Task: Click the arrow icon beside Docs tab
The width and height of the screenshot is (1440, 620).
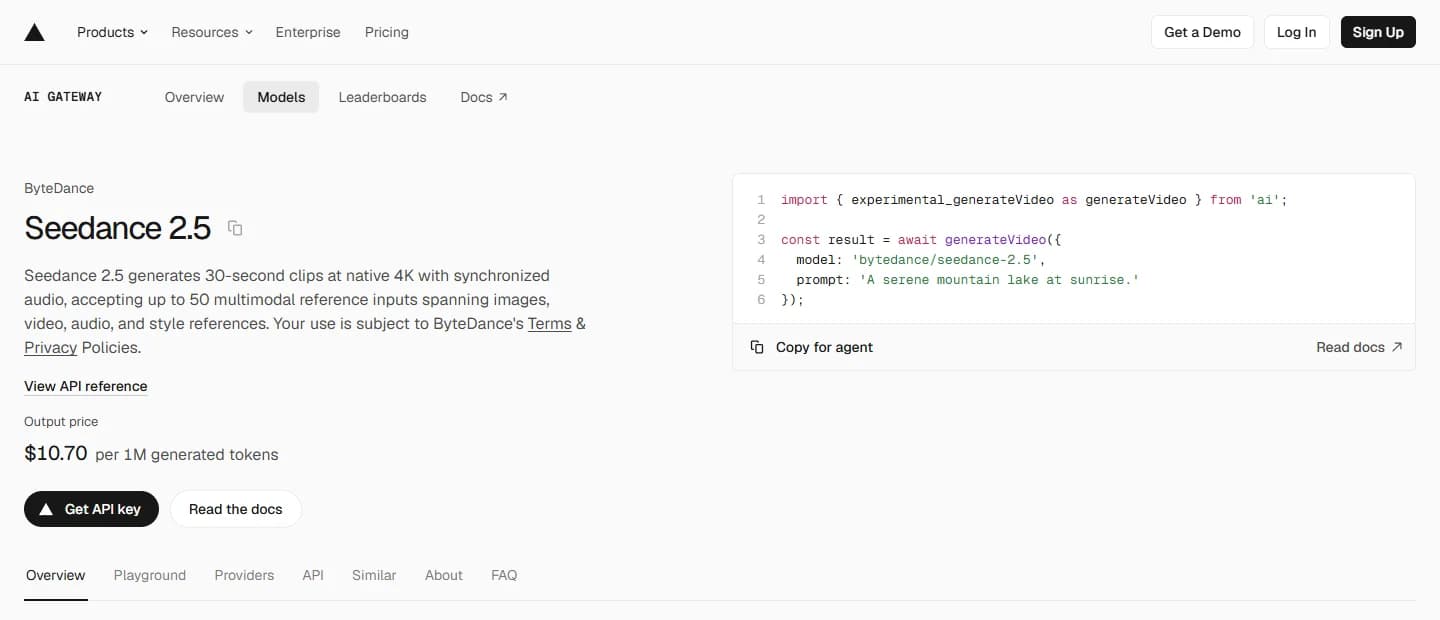Action: (503, 97)
